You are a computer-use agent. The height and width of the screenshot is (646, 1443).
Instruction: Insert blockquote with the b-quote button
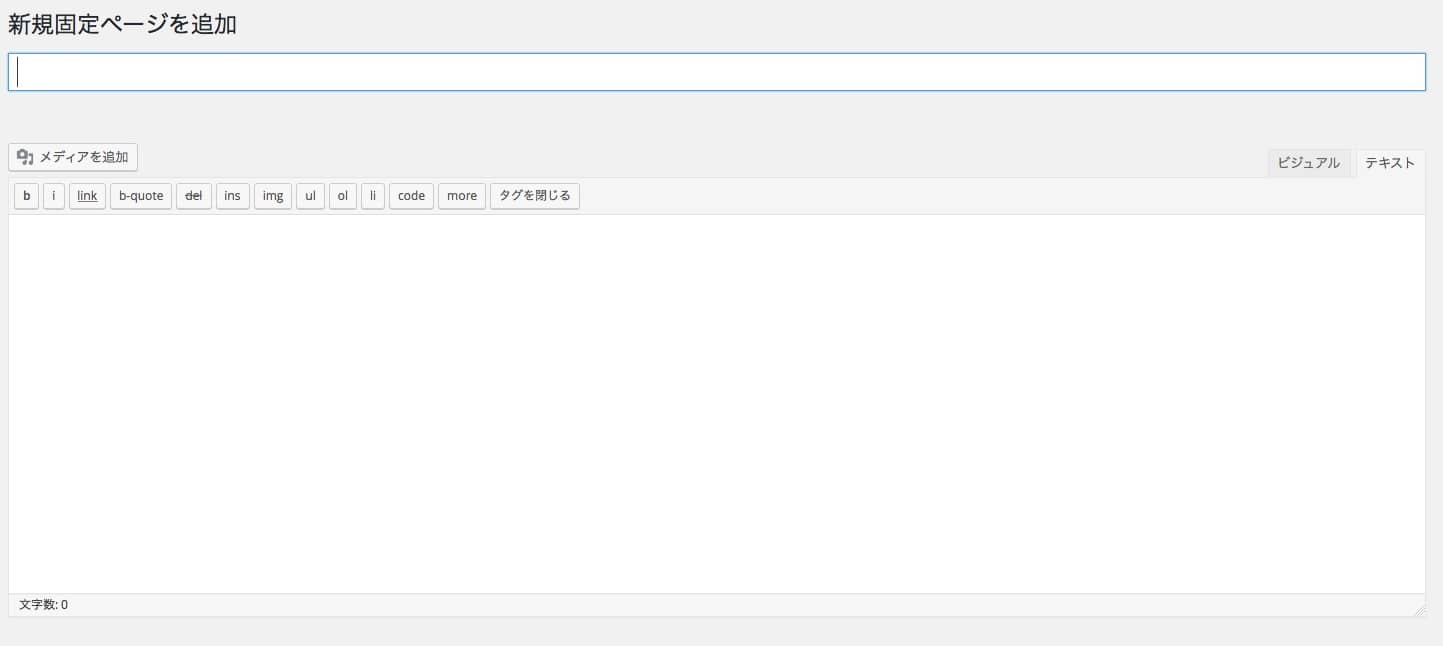pyautogui.click(x=141, y=196)
